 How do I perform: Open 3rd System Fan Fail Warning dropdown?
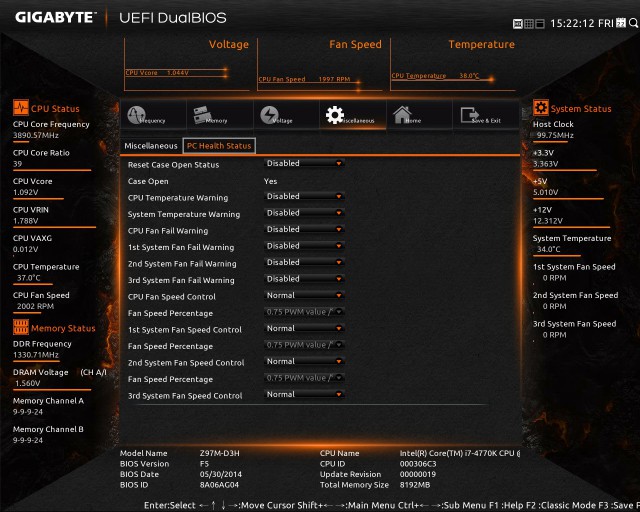click(x=304, y=279)
